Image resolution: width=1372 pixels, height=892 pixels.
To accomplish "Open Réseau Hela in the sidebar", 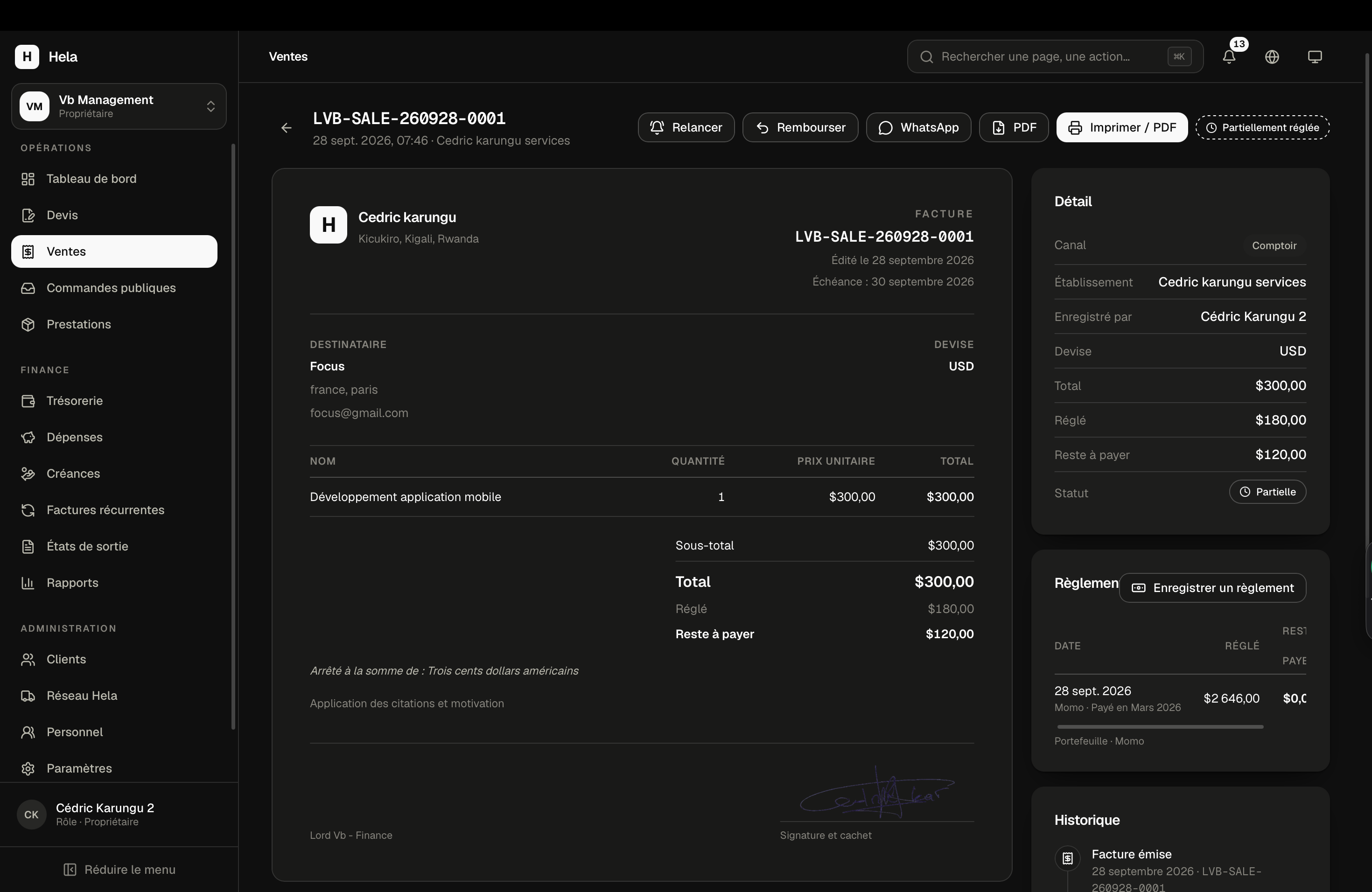I will coord(114,696).
